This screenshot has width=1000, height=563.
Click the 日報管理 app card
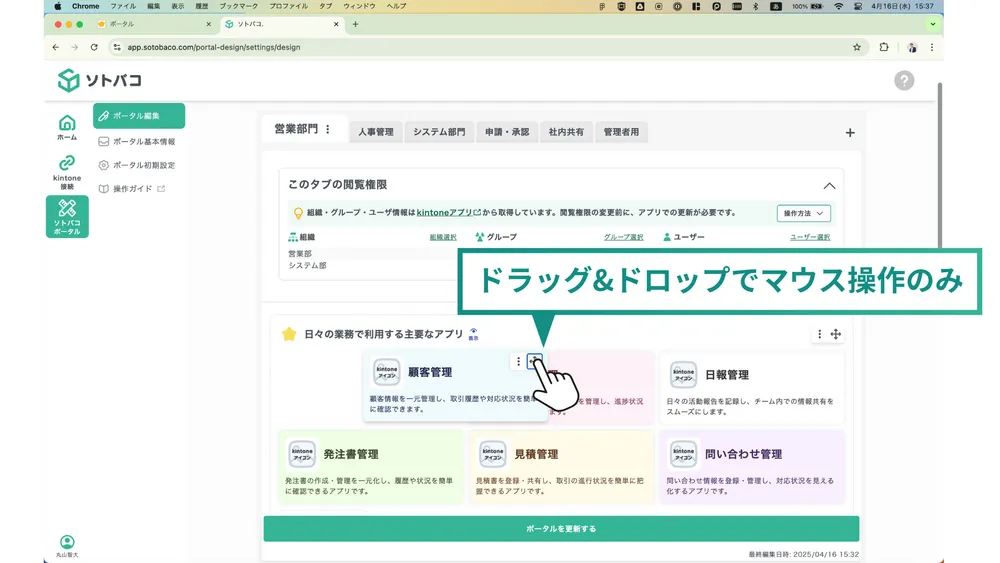point(752,387)
